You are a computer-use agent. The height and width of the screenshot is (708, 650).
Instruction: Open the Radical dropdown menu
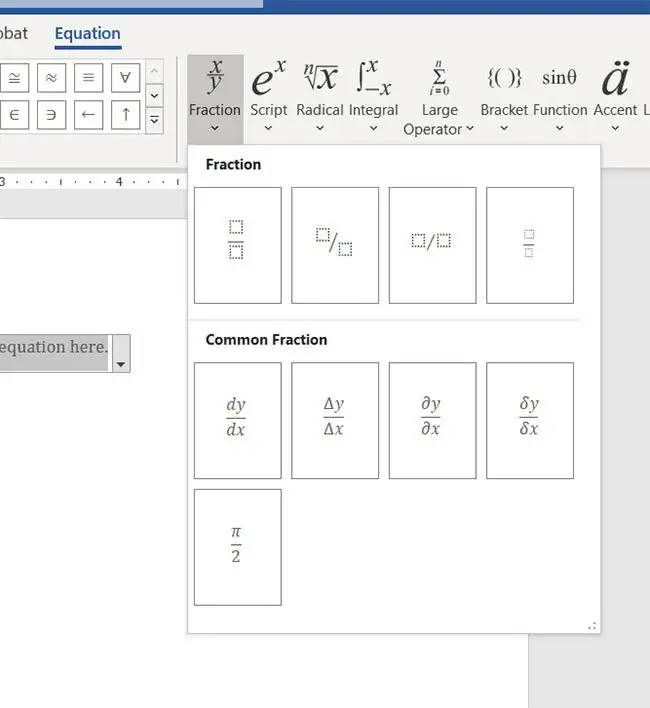coord(320,96)
